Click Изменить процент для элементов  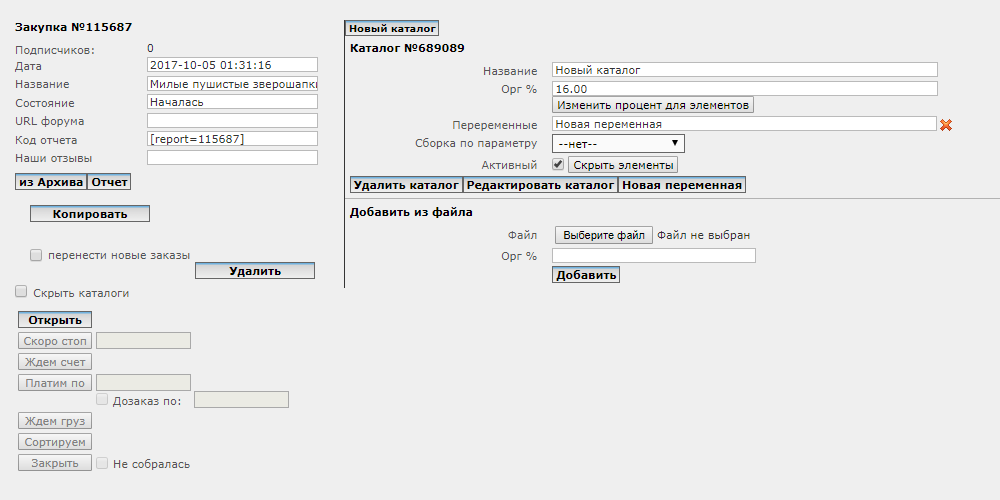click(x=653, y=105)
